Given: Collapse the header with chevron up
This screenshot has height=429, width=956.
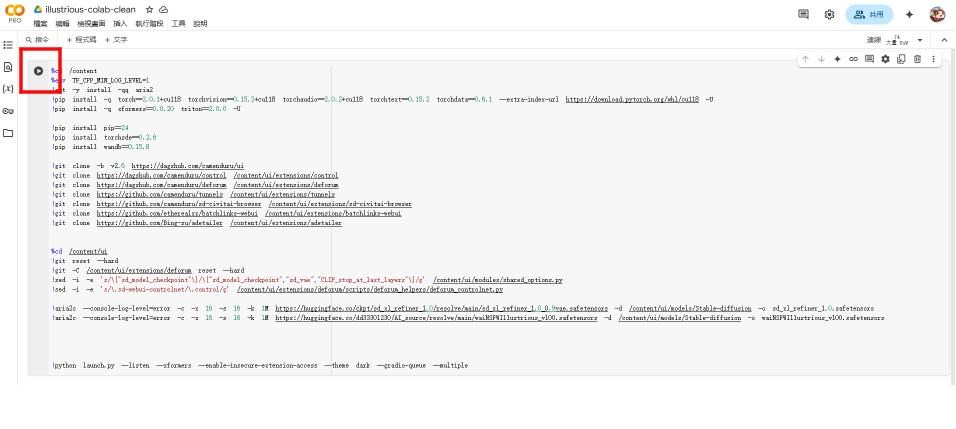Looking at the screenshot, I should tap(943, 39).
